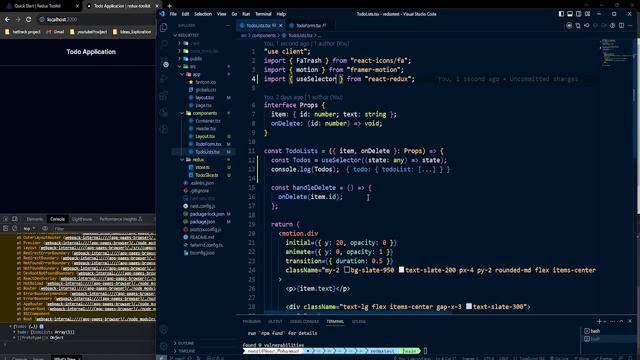
Task: Click the browser back arrow
Action: pos(7,19)
